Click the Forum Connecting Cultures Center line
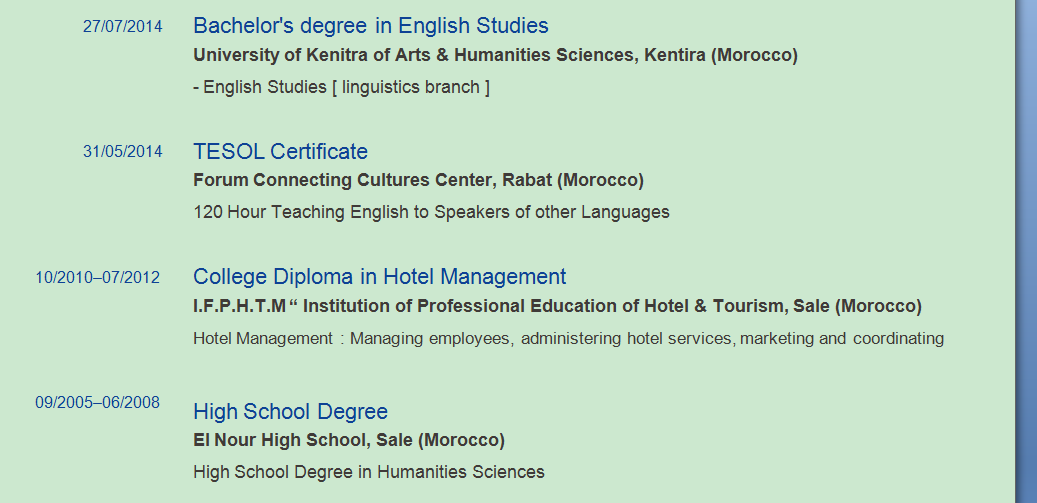1037x503 pixels. pyautogui.click(x=418, y=180)
